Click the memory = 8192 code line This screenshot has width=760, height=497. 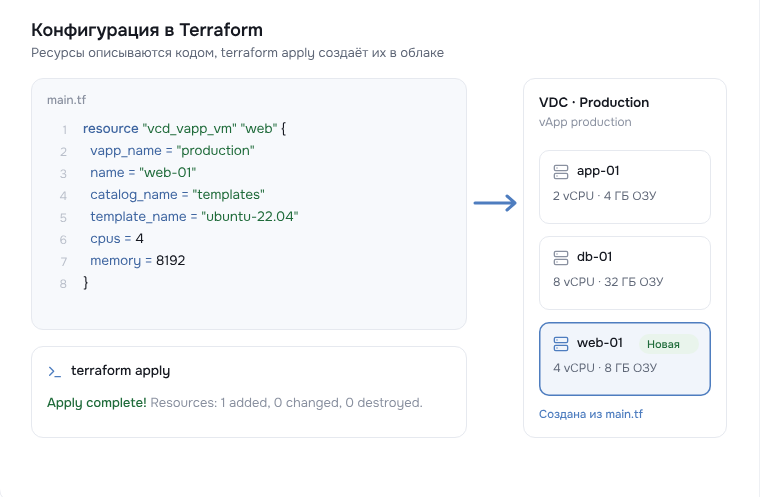tap(138, 260)
